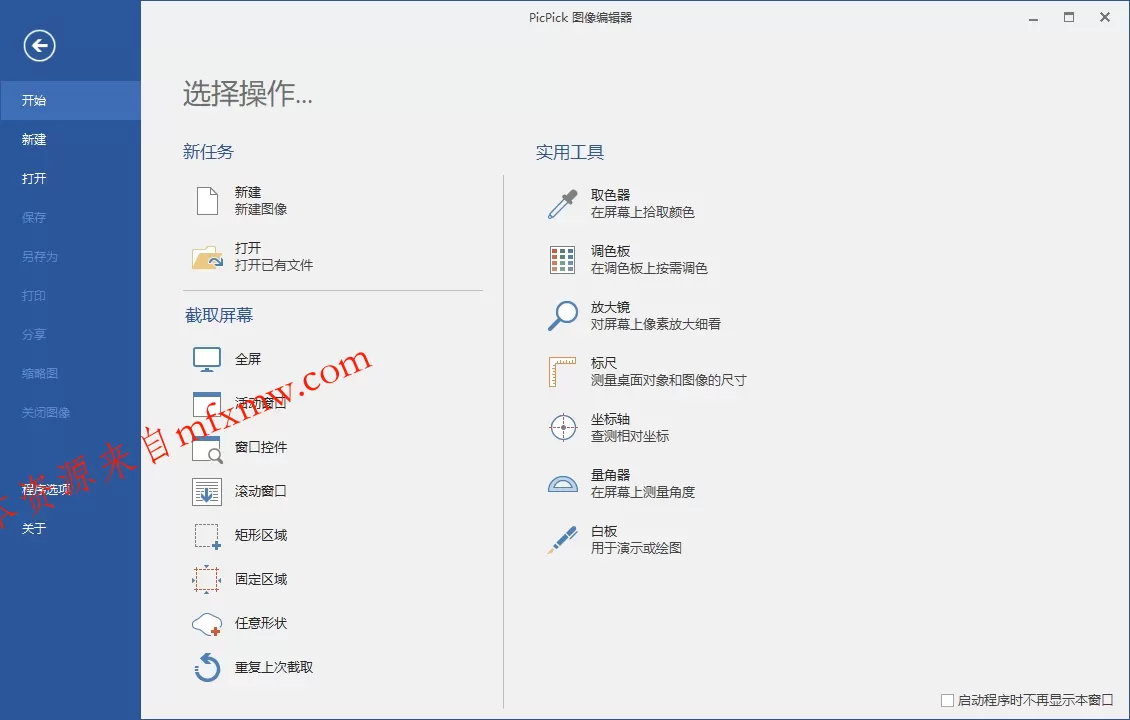Viewport: 1130px width, 720px height.
Task: Click the 取色器 eyedropper icon
Action: click(563, 204)
